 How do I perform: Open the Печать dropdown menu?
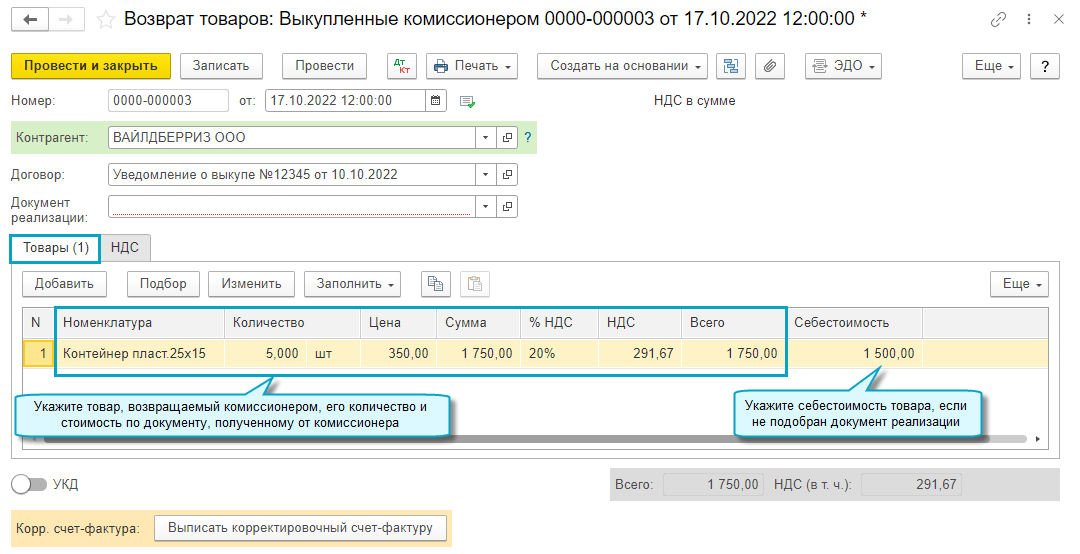(x=472, y=66)
